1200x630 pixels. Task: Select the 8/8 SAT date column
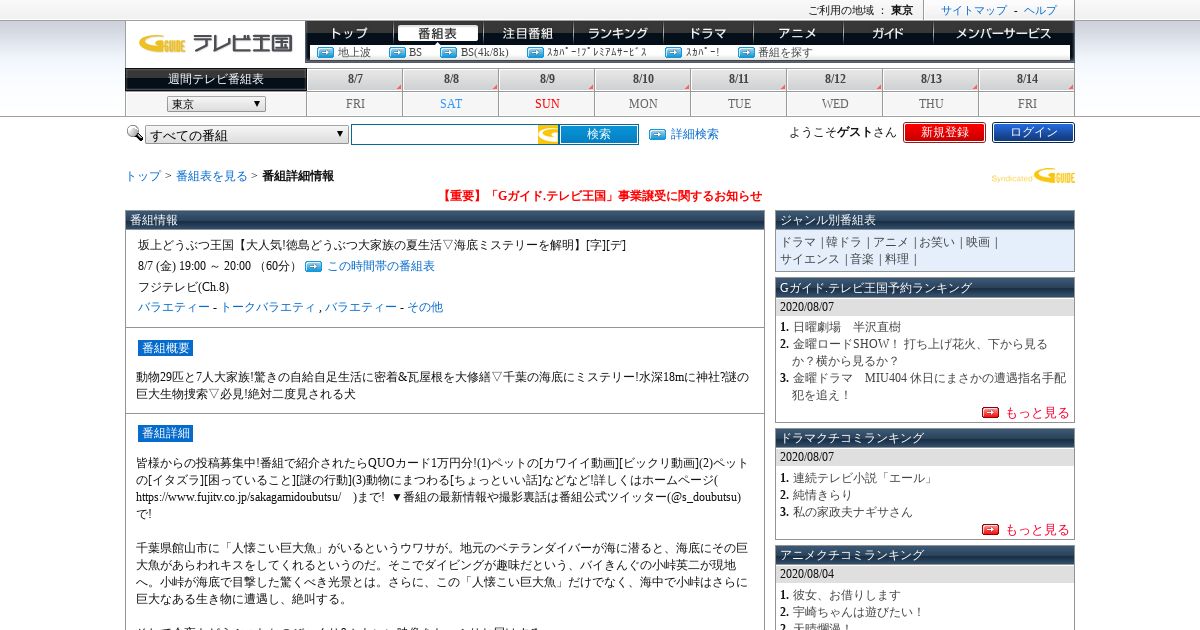tap(451, 92)
